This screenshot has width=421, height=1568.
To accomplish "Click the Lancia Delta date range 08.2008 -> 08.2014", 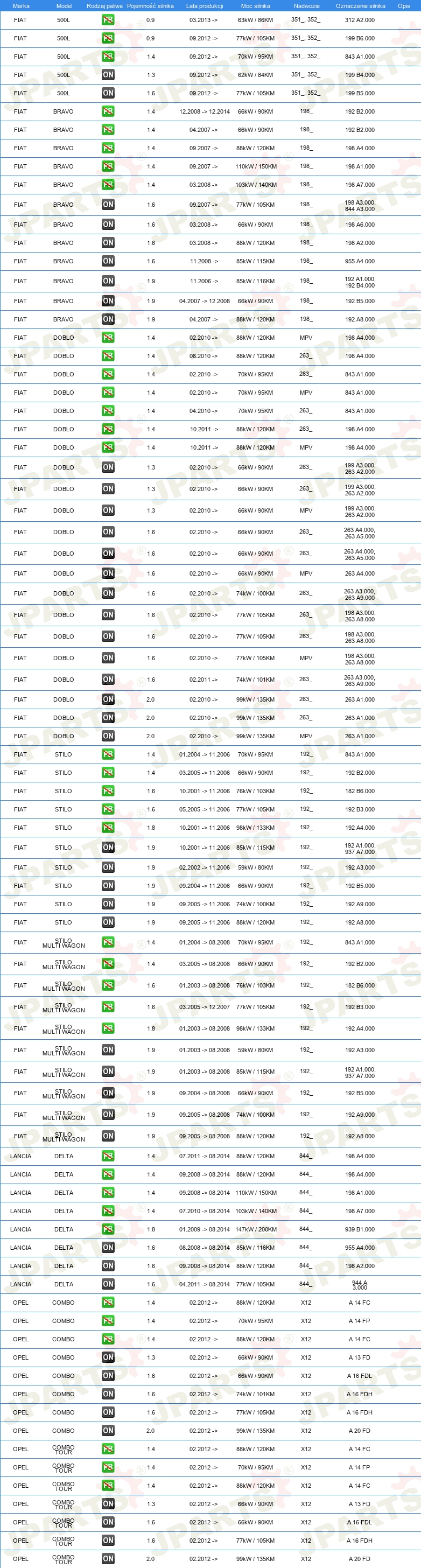I will (205, 1247).
